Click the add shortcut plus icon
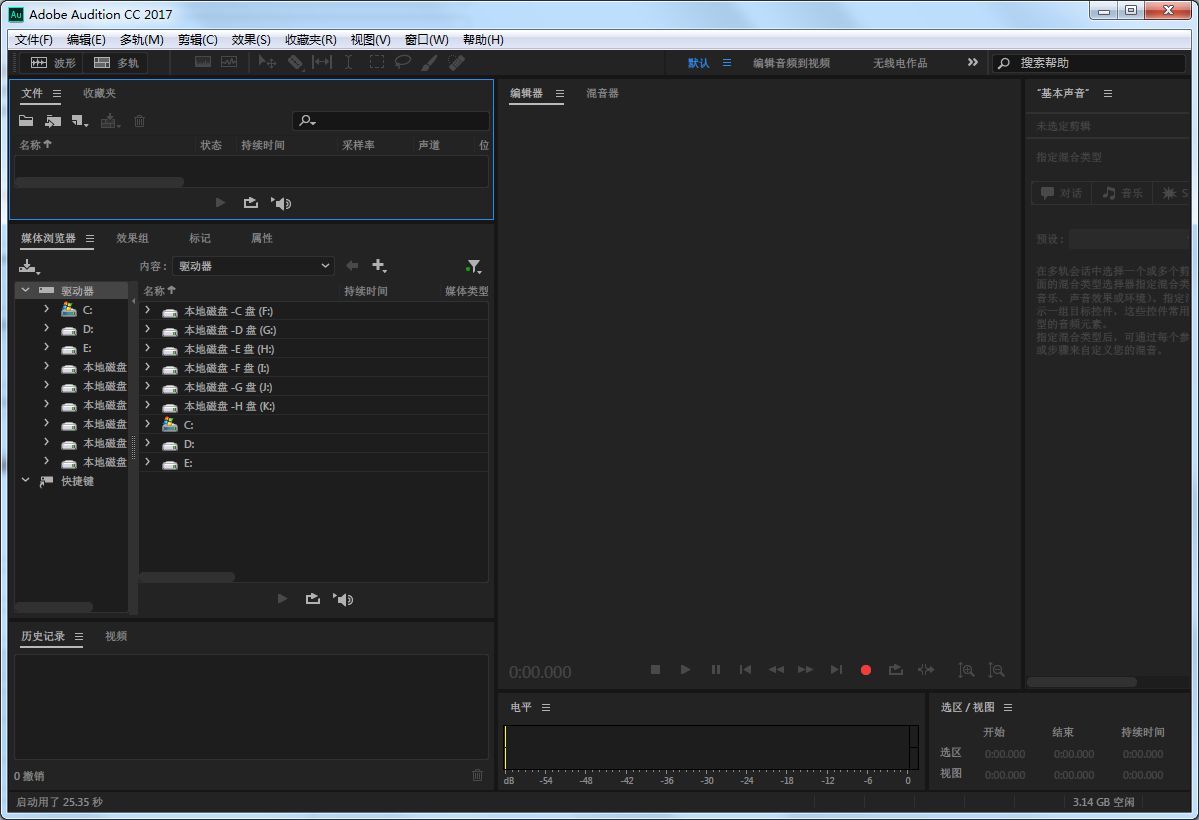This screenshot has width=1199, height=820. (379, 265)
